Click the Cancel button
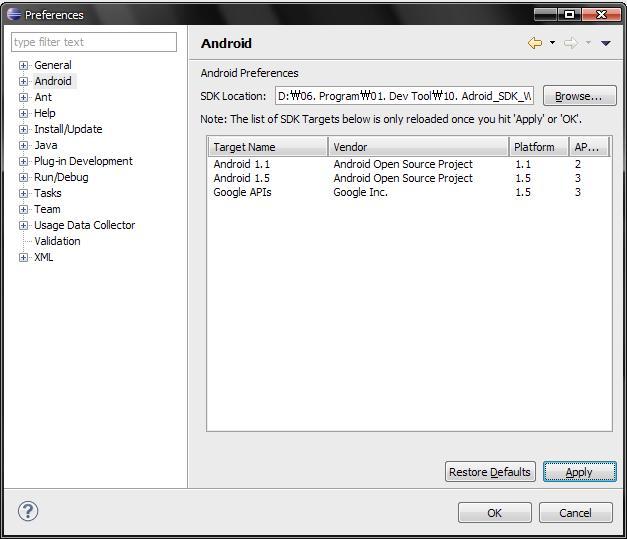Screen dimensions: 627x539 pyautogui.click(x=575, y=513)
